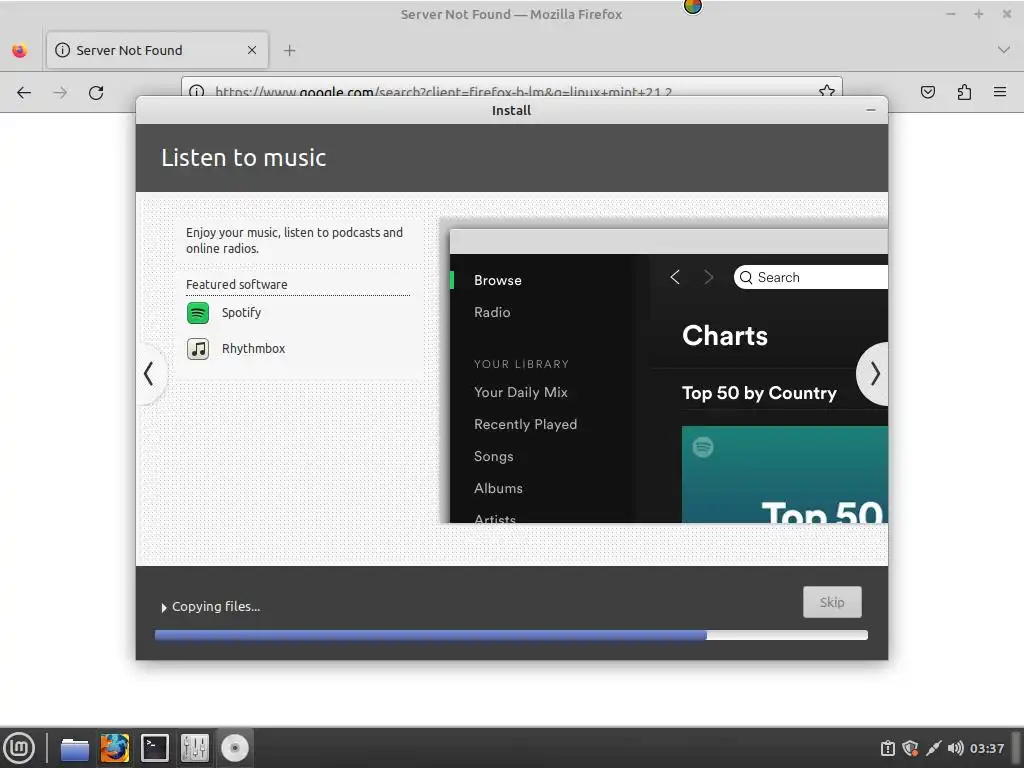
Task: Click back chevron in Spotify slide image
Action: point(675,277)
